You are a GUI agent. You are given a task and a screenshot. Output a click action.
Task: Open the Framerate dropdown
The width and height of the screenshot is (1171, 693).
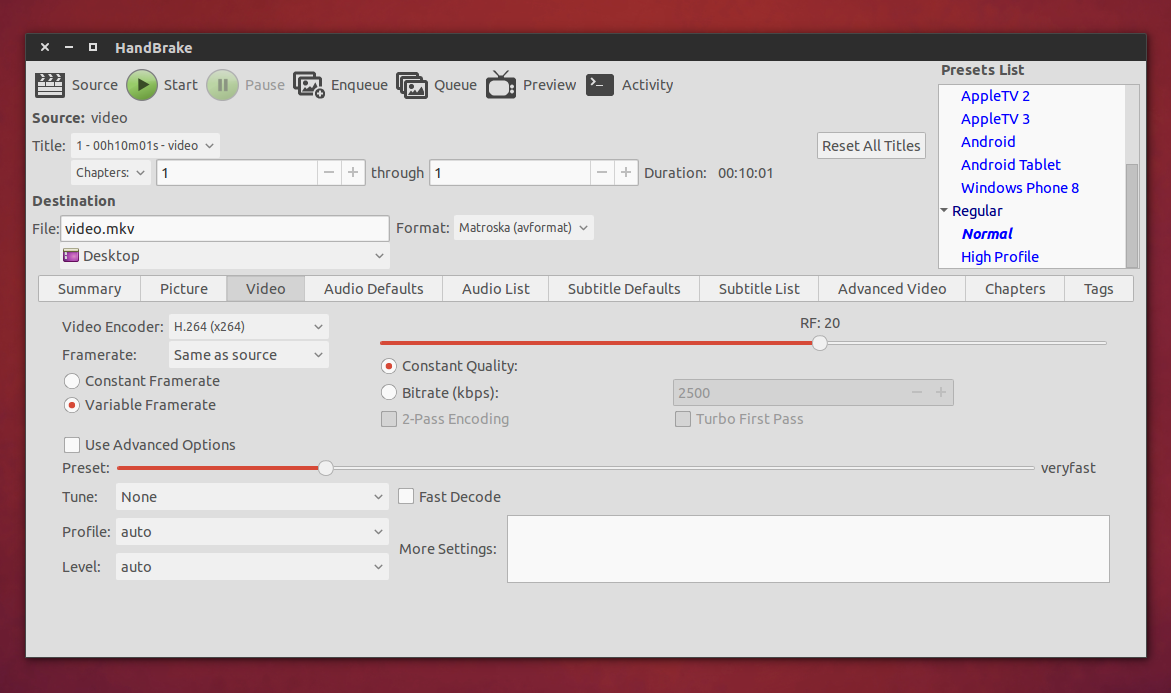(249, 355)
